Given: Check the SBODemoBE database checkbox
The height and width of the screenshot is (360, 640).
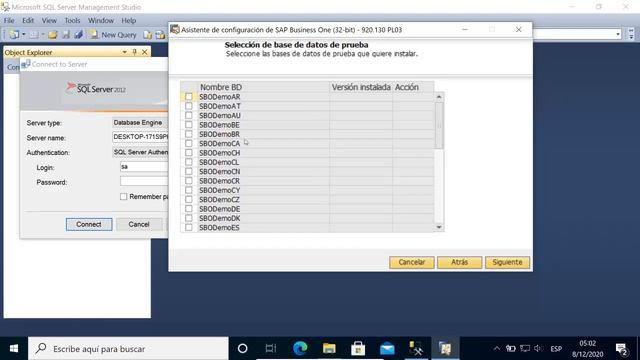Looking at the screenshot, I should [189, 125].
